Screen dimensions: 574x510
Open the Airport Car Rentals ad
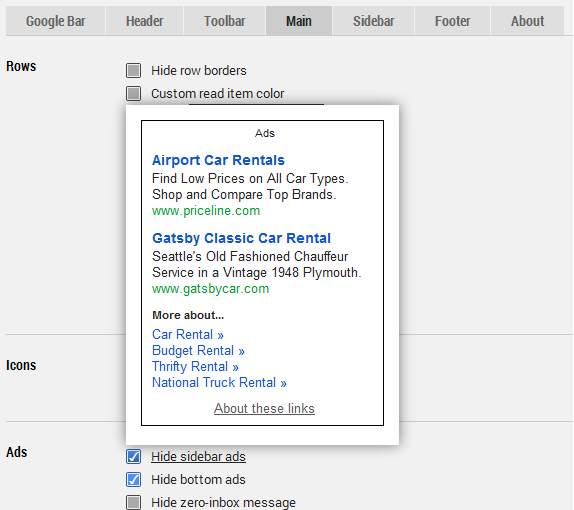(218, 160)
